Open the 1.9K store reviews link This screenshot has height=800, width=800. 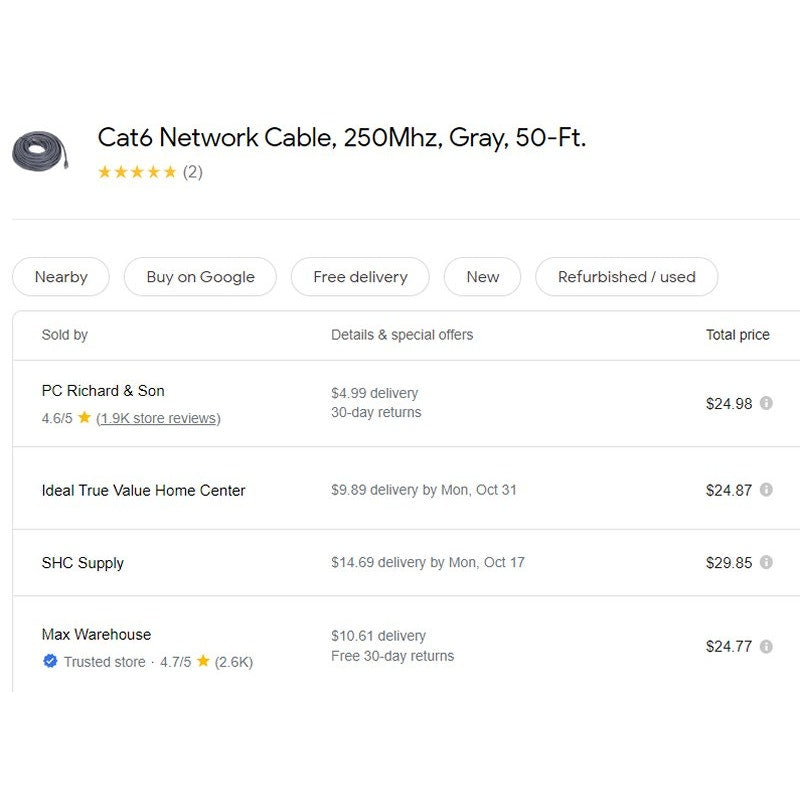coord(158,418)
